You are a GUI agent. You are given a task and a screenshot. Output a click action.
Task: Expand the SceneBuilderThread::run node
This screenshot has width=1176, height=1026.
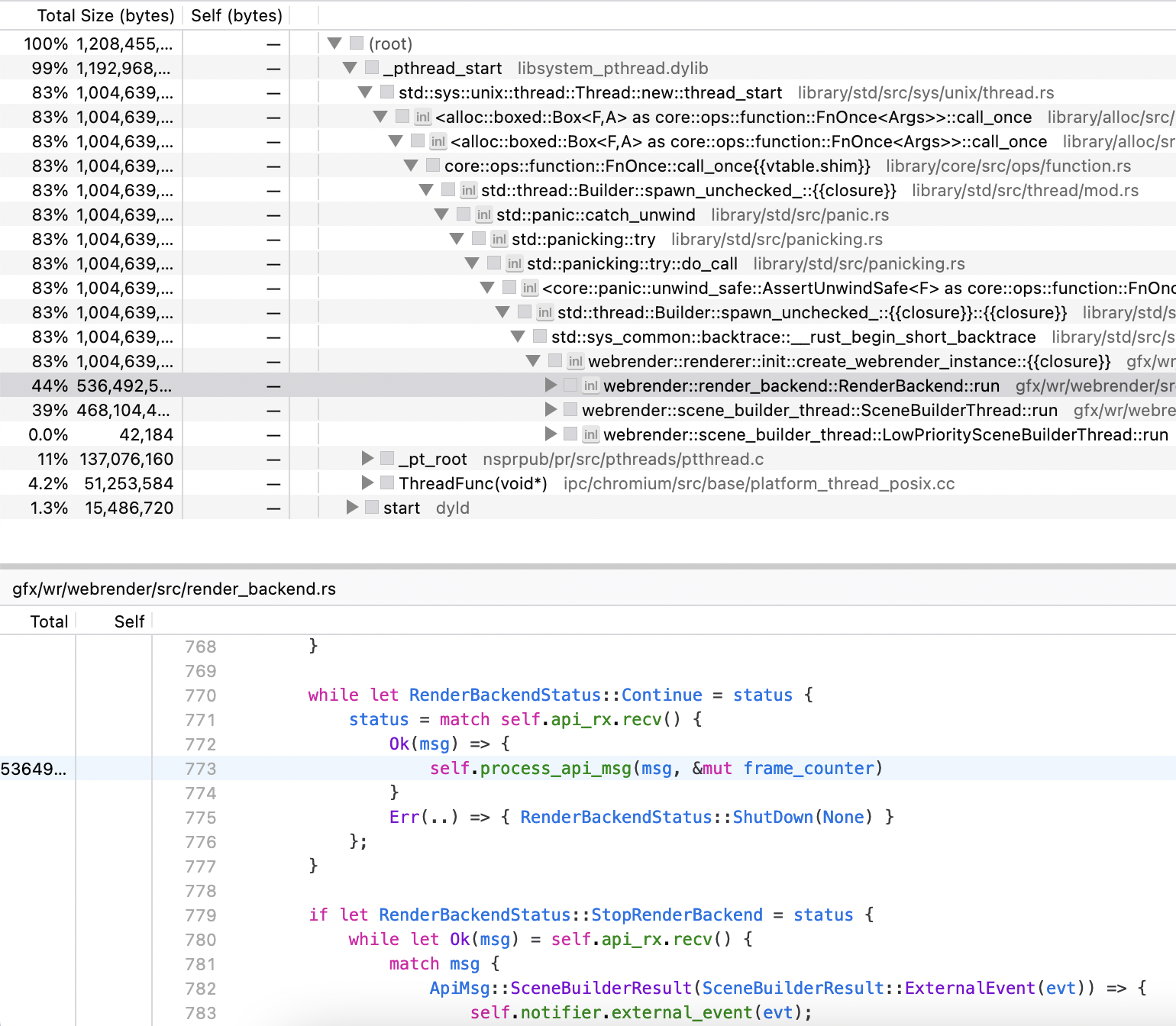click(551, 410)
